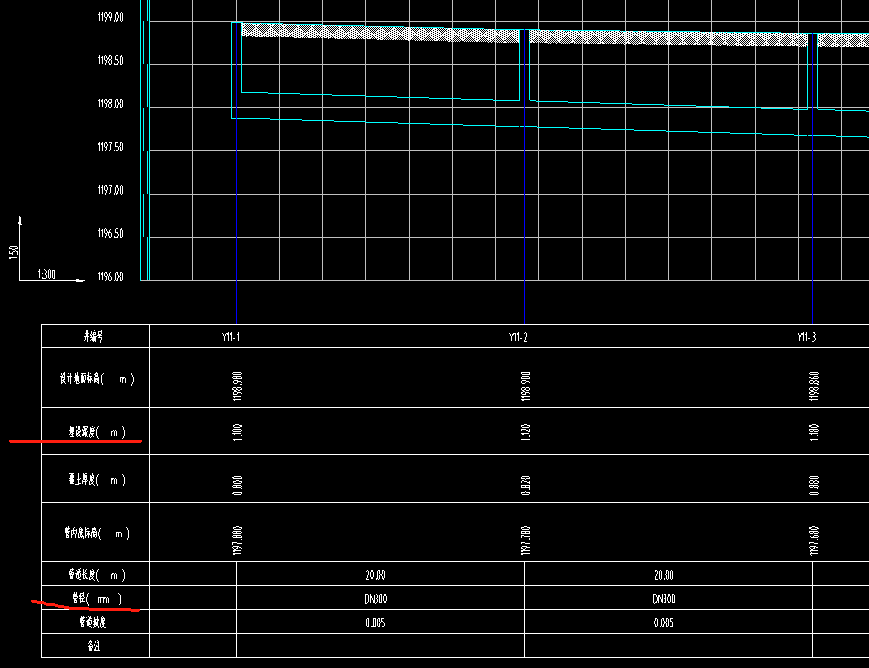Select pipe length 20.00 between Y11-2 and Y11-3

(663, 575)
